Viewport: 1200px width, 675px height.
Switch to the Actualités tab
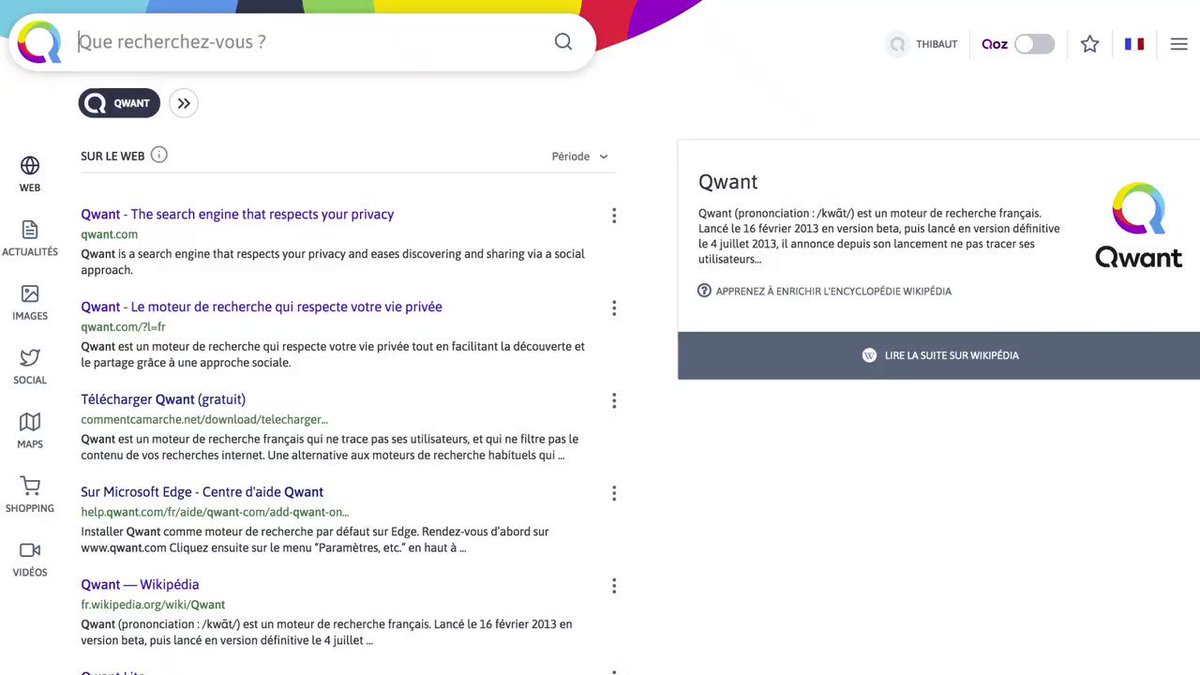click(x=30, y=238)
